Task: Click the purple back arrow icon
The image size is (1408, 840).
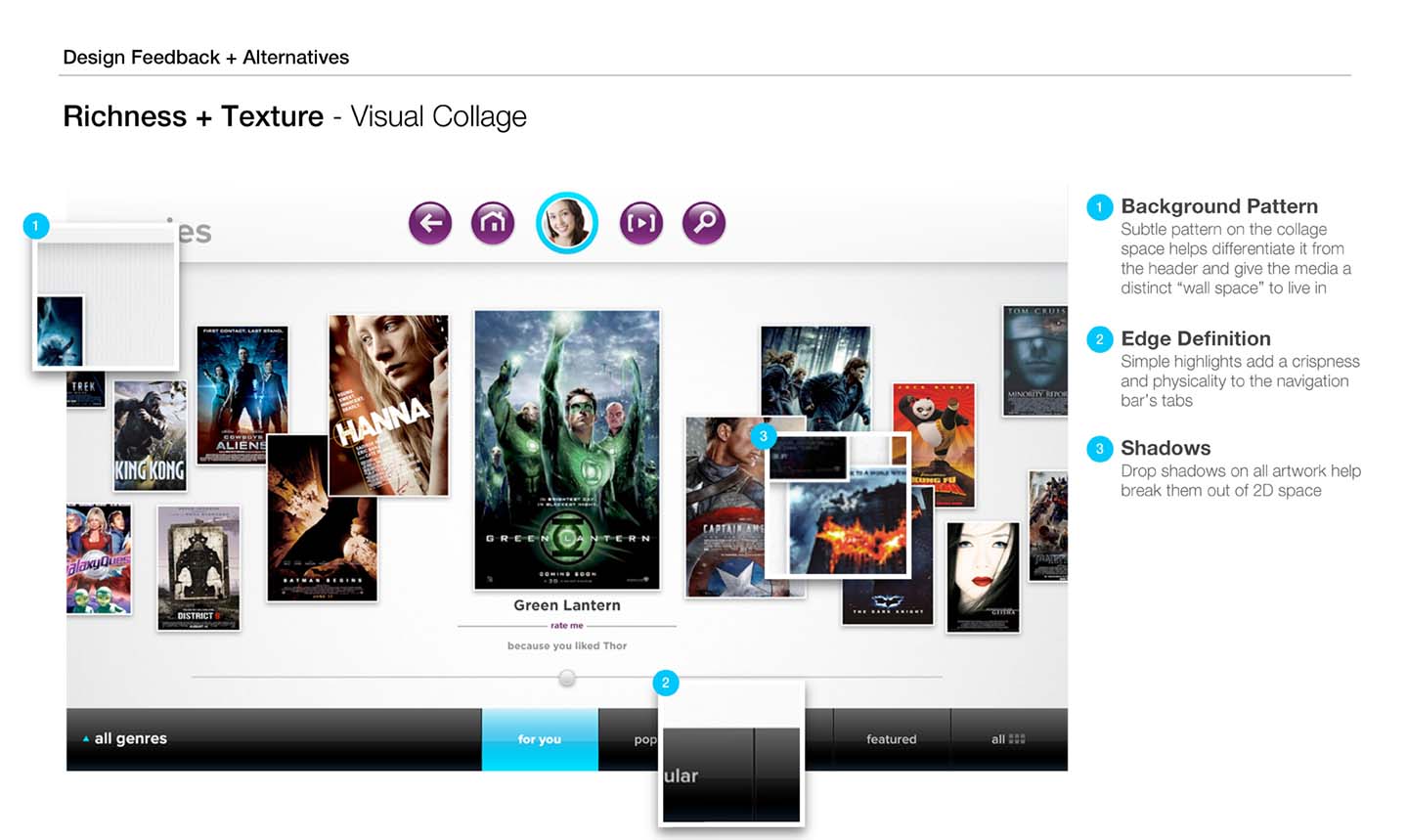Action: (x=430, y=224)
